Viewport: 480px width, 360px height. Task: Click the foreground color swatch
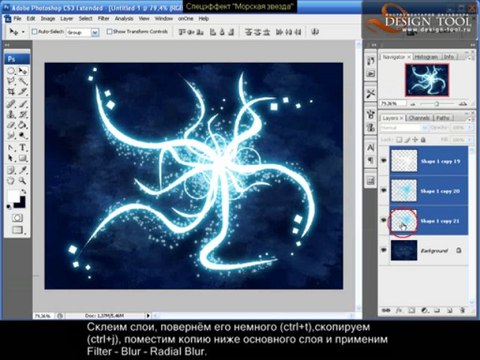click(x=14, y=196)
